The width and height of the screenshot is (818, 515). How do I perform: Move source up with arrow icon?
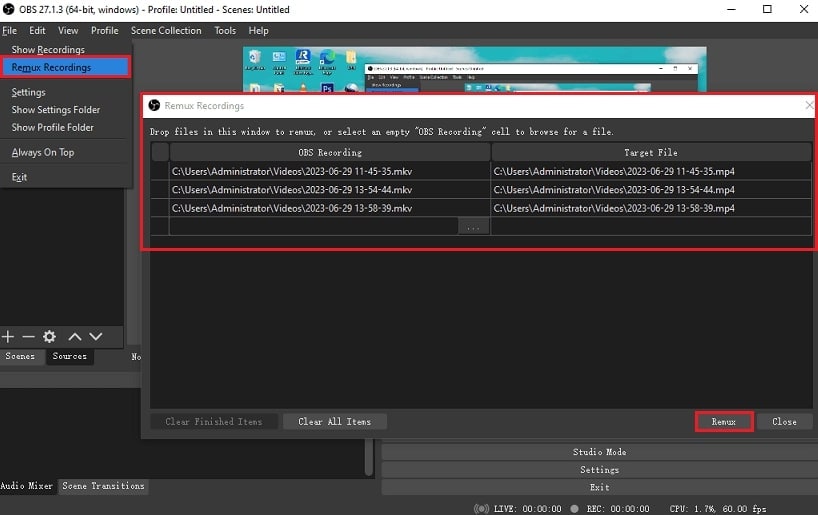coord(75,337)
